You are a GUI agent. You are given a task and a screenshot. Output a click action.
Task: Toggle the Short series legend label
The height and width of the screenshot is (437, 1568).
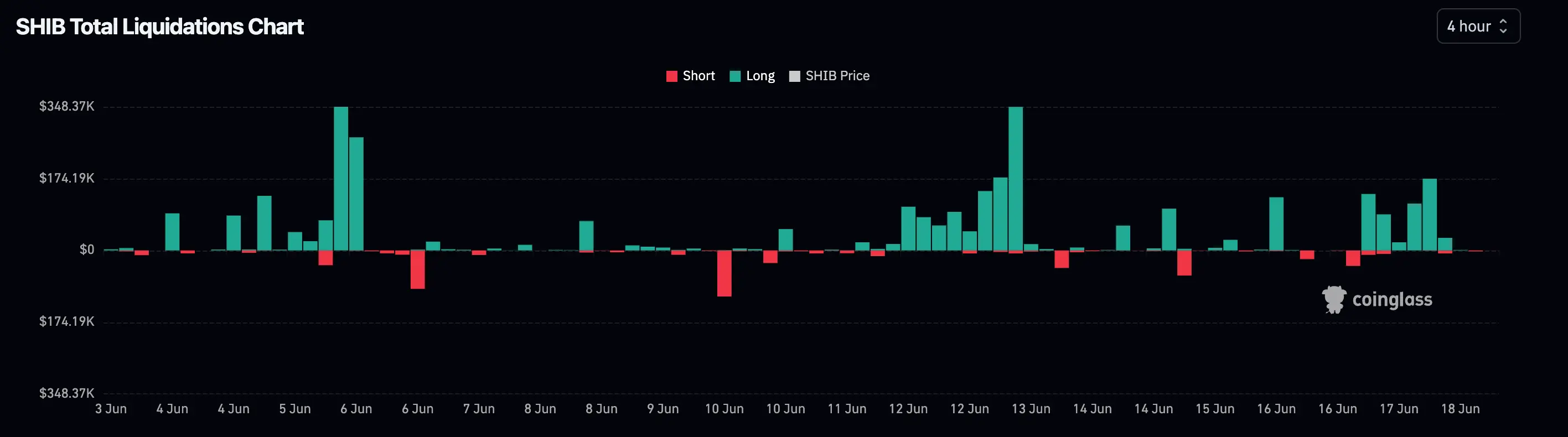click(698, 76)
